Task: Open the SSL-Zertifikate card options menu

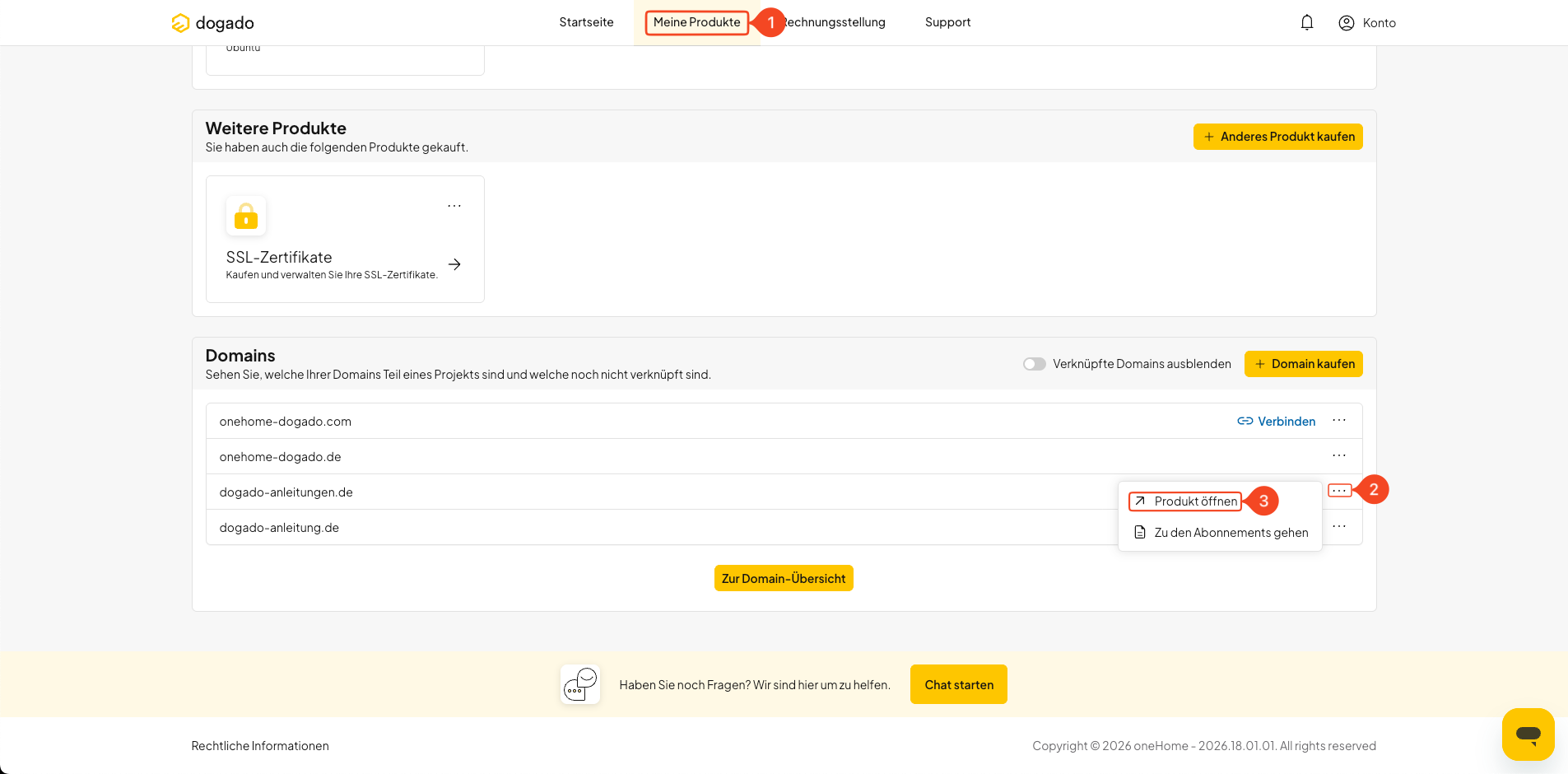Action: tap(454, 206)
